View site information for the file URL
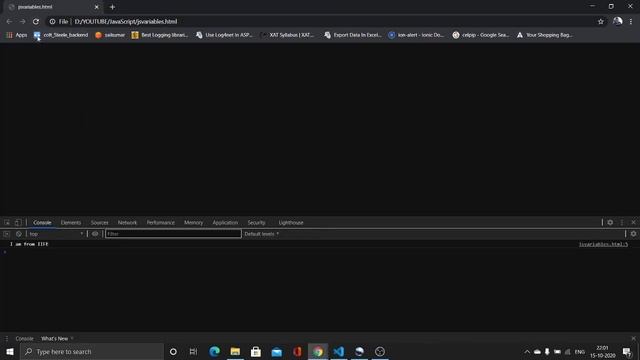The image size is (640, 360). tap(52, 22)
